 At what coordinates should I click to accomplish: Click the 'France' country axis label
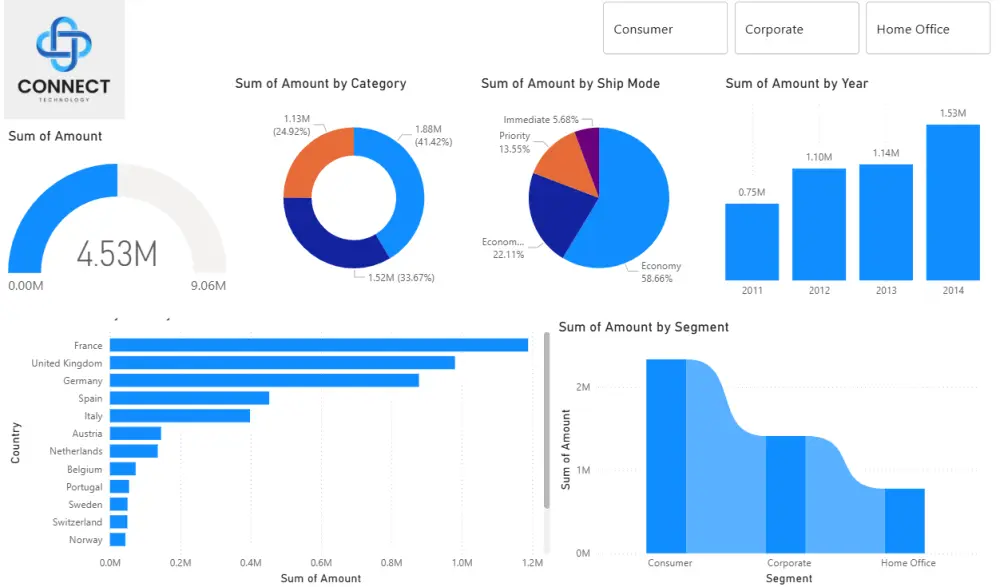pyautogui.click(x=88, y=345)
